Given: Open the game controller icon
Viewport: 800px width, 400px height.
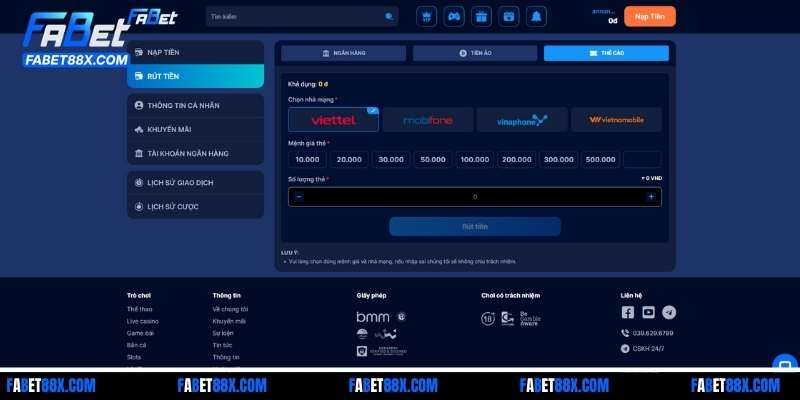Looking at the screenshot, I should coord(454,16).
